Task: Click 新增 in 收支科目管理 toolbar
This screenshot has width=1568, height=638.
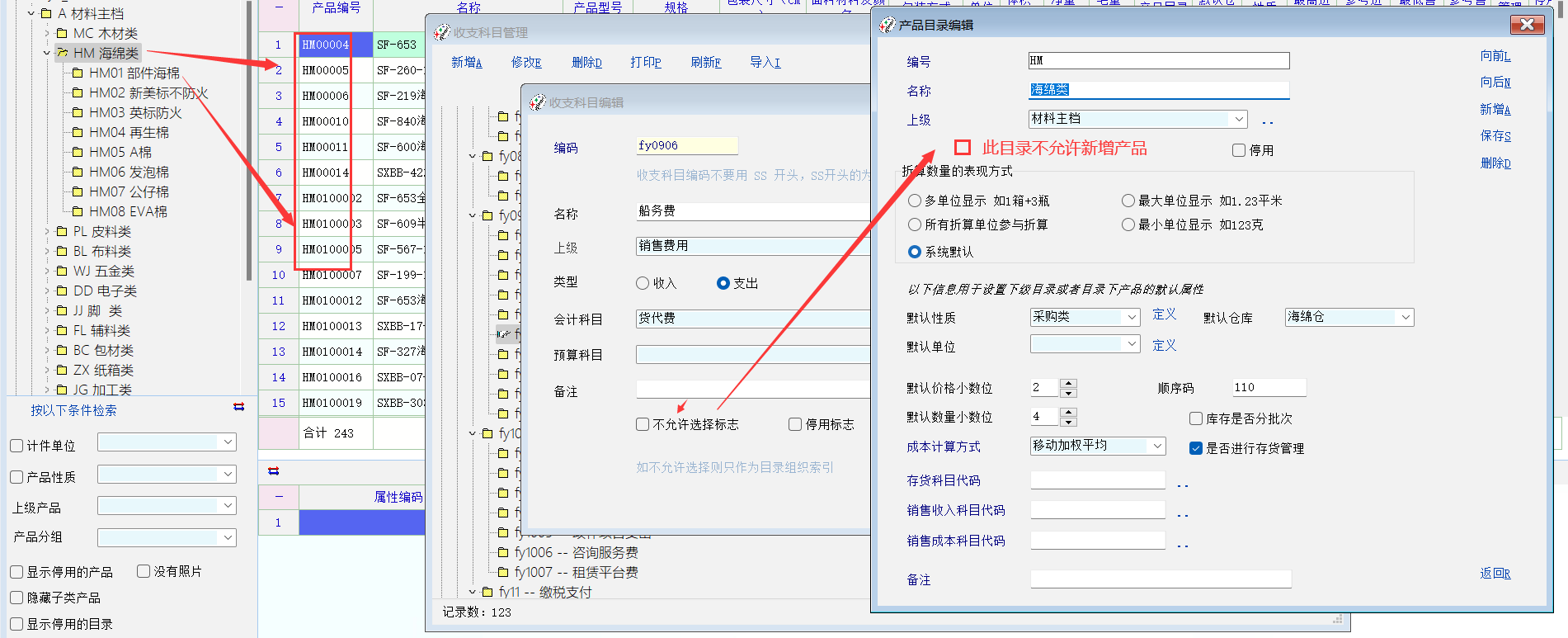Action: pos(466,63)
